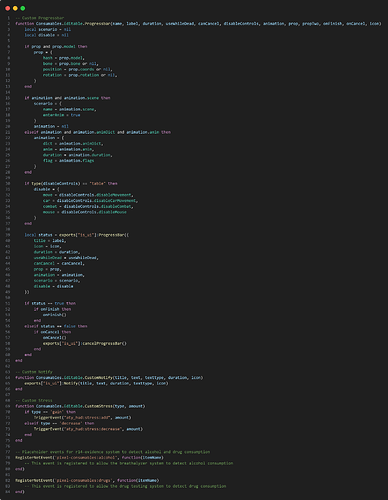Screen dimensions: 388x500
Task: Click the '-- Custom Stress' comment
Action: point(34,400)
